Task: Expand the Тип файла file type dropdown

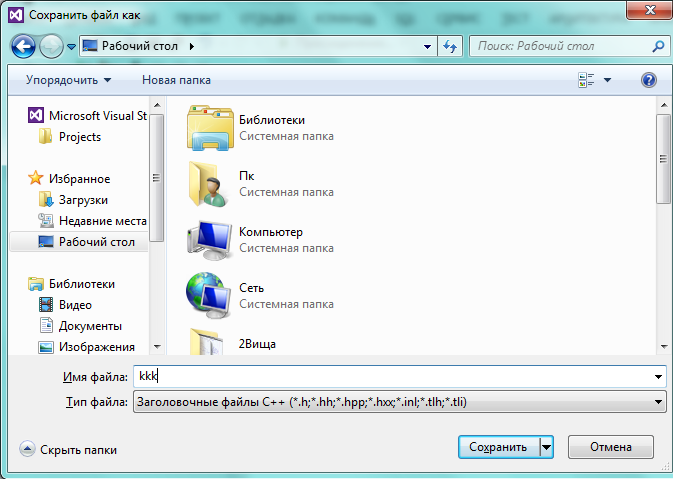Action: (658, 402)
